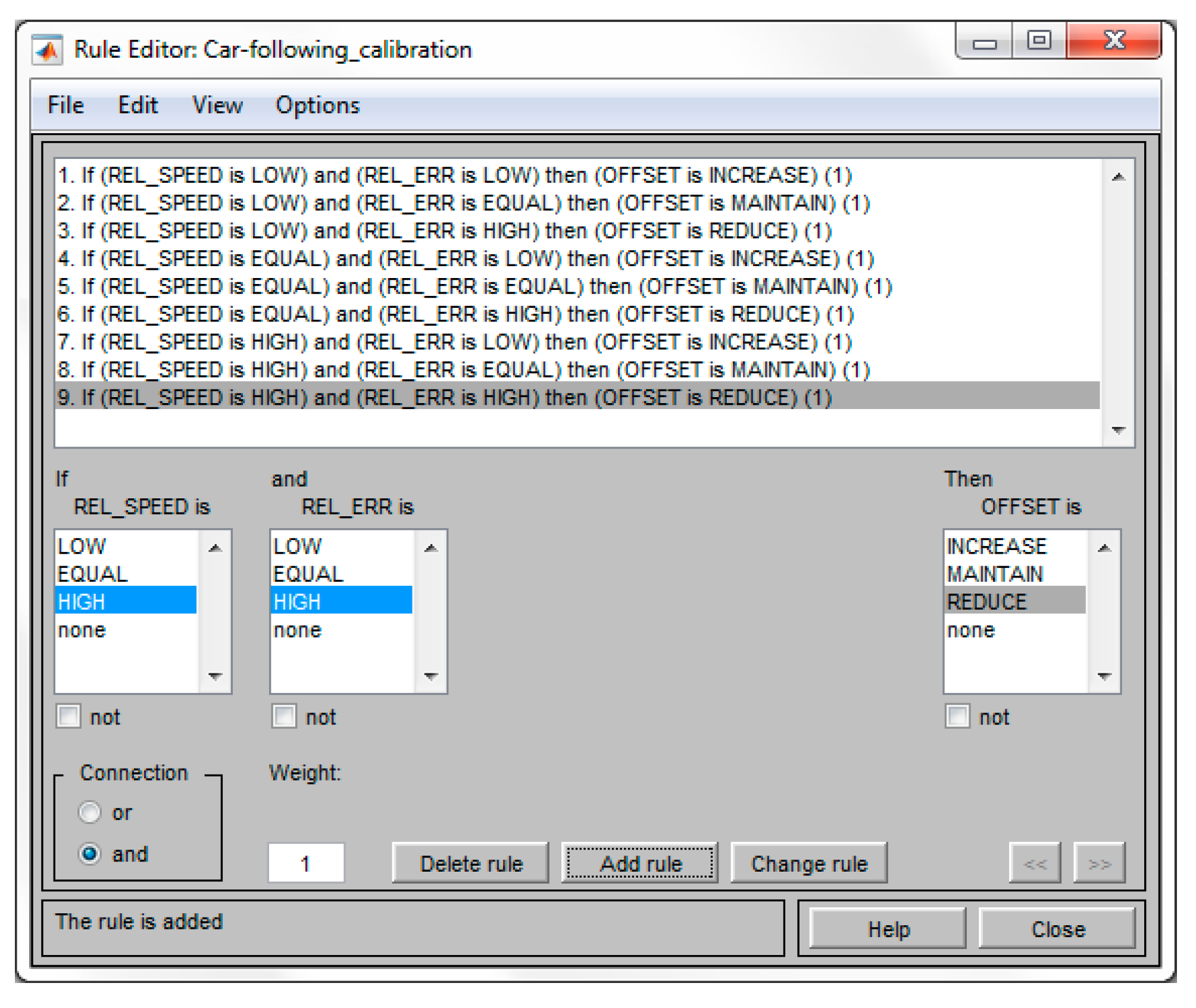1196x1008 pixels.
Task: Click the Delete rule button
Action: pyautogui.click(x=470, y=863)
